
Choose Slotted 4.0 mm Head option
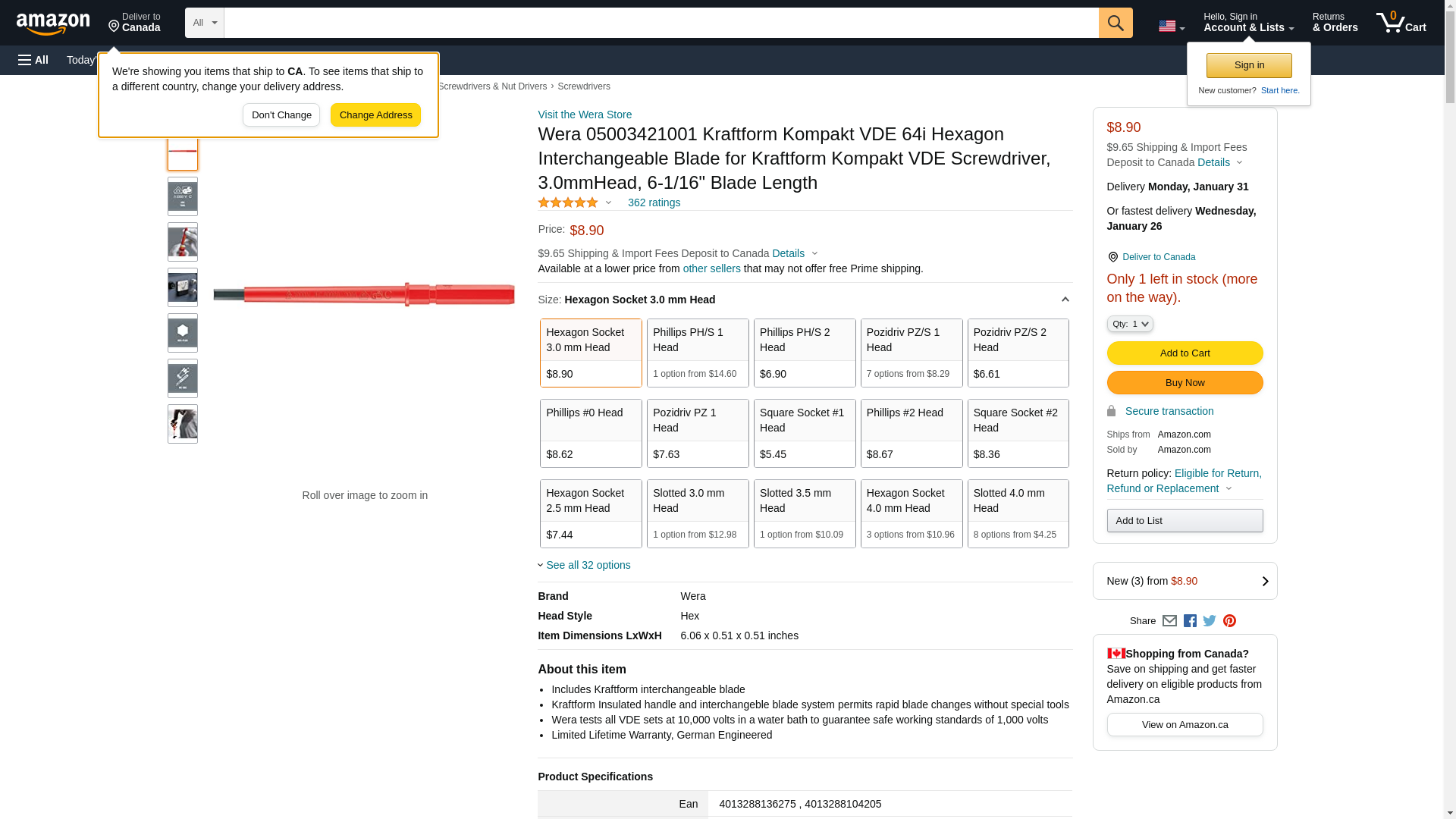pyautogui.click(x=1018, y=513)
